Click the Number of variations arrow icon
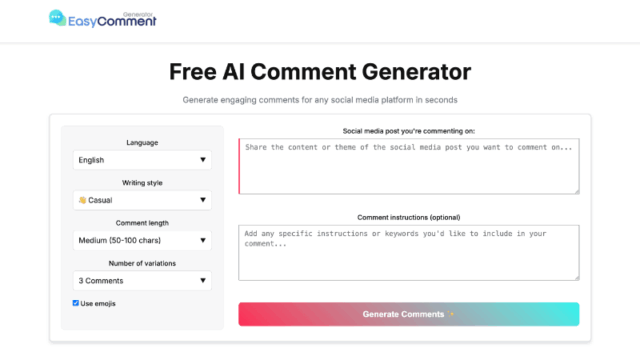Viewport: 640px width, 360px height. click(x=203, y=280)
